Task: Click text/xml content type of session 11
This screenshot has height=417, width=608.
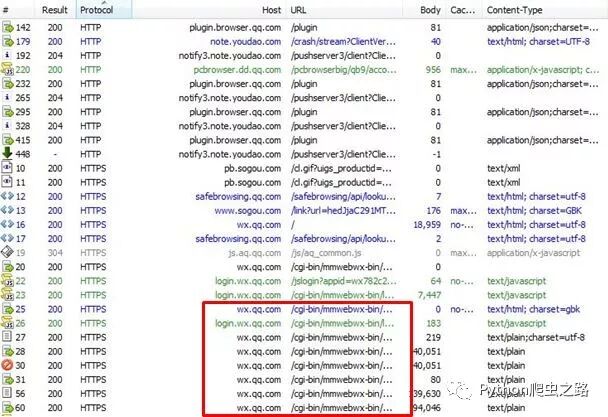Action: pos(504,182)
